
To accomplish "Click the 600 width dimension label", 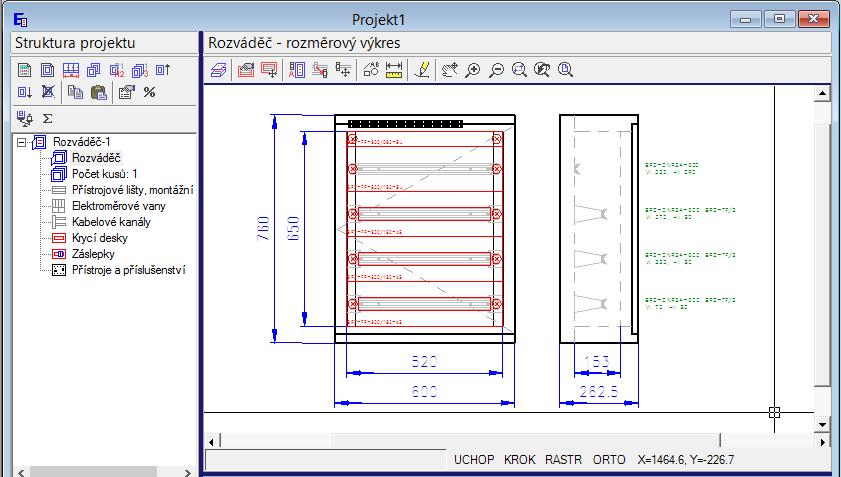I will click(424, 392).
